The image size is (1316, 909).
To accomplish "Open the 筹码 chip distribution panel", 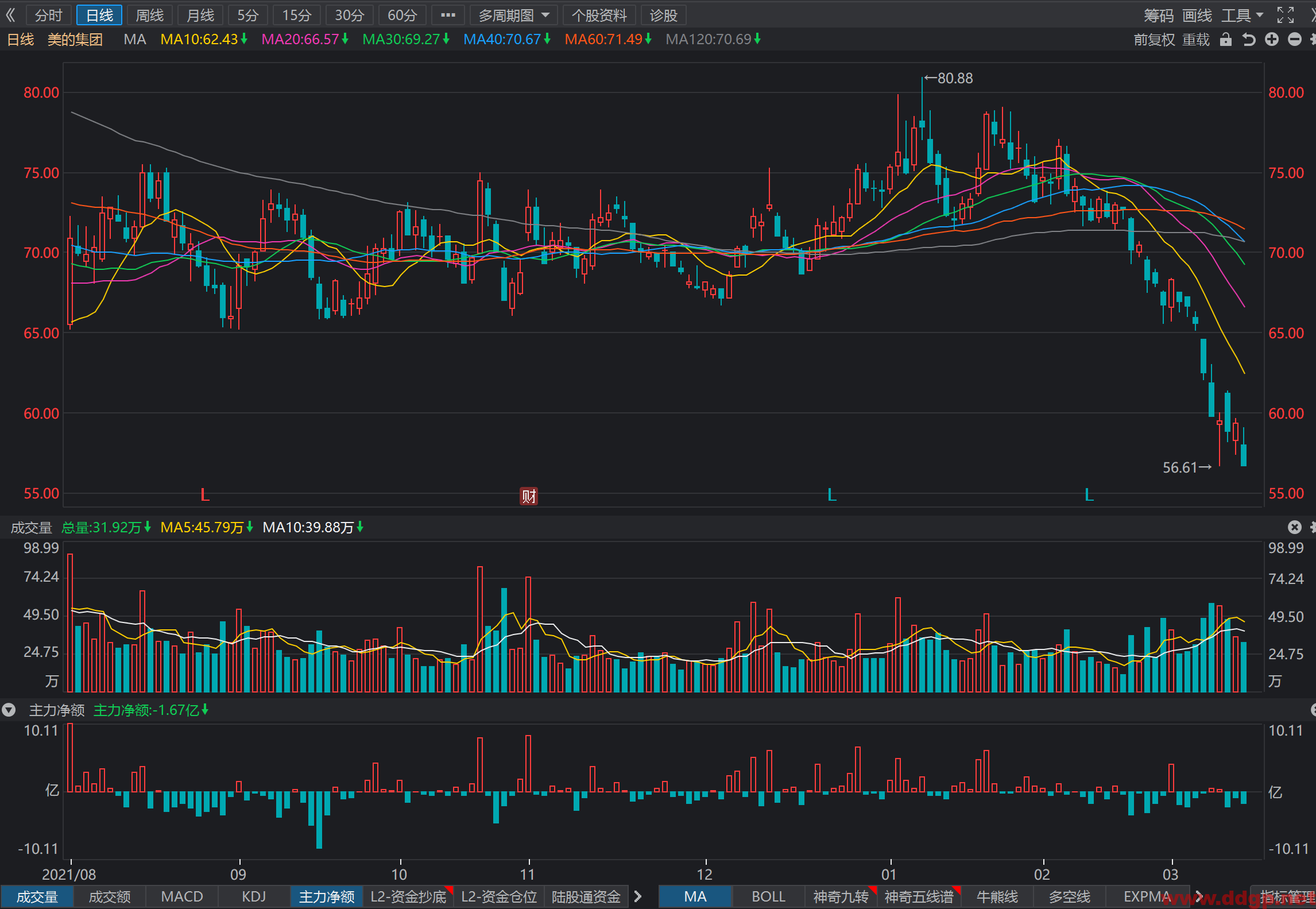I will tap(1159, 16).
